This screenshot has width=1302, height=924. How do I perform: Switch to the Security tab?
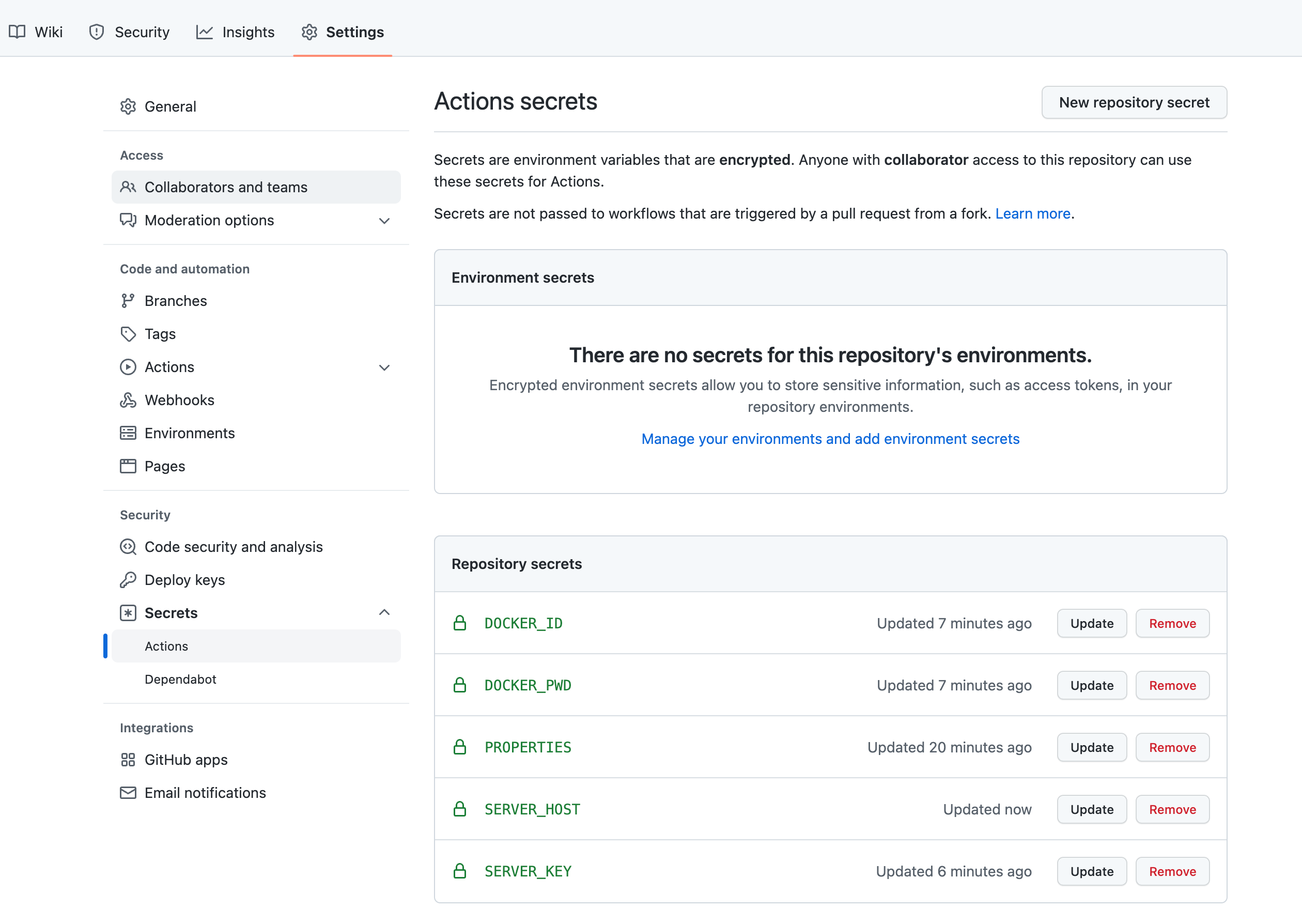point(129,32)
